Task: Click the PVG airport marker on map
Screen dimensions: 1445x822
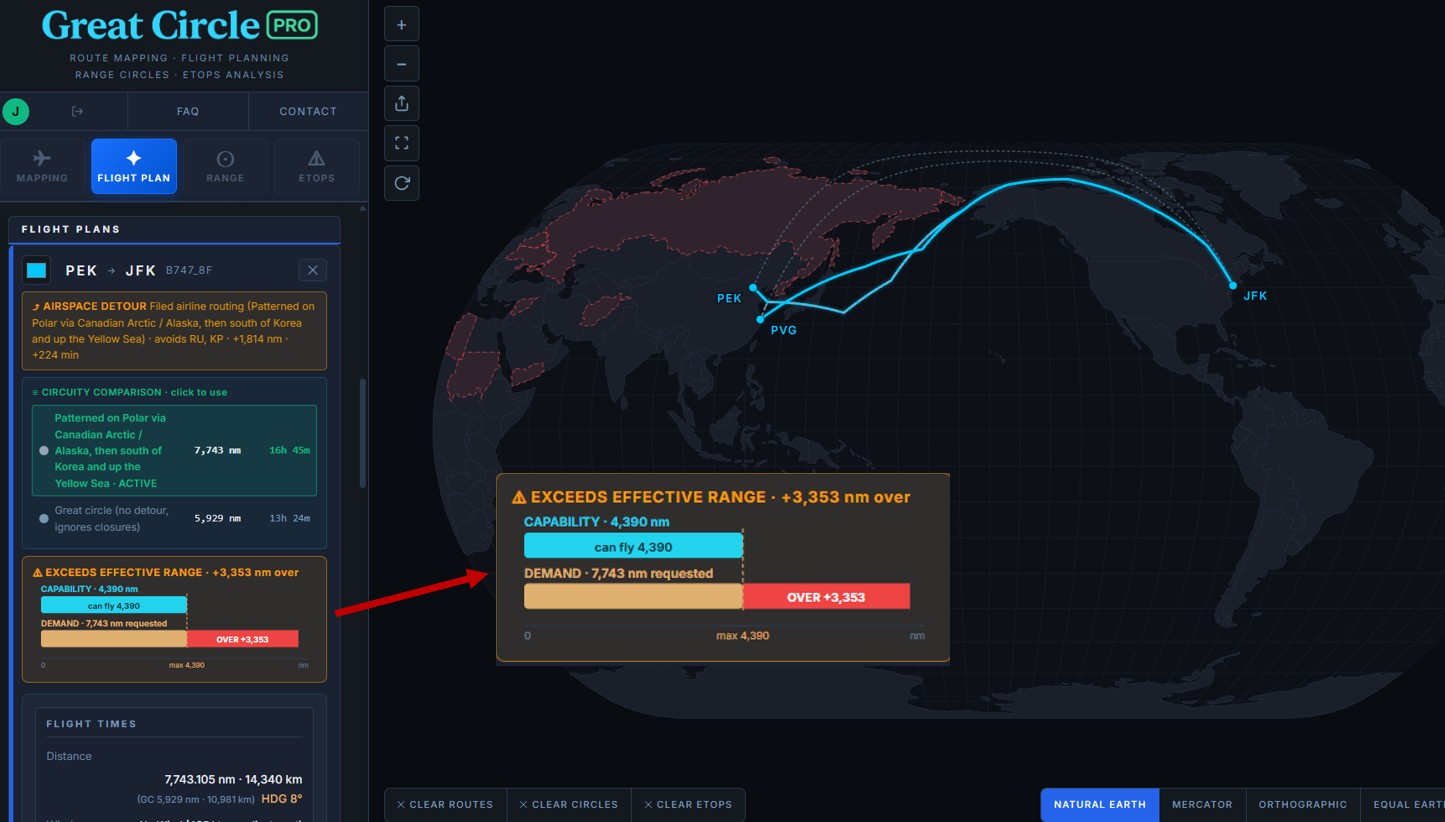Action: pos(761,319)
